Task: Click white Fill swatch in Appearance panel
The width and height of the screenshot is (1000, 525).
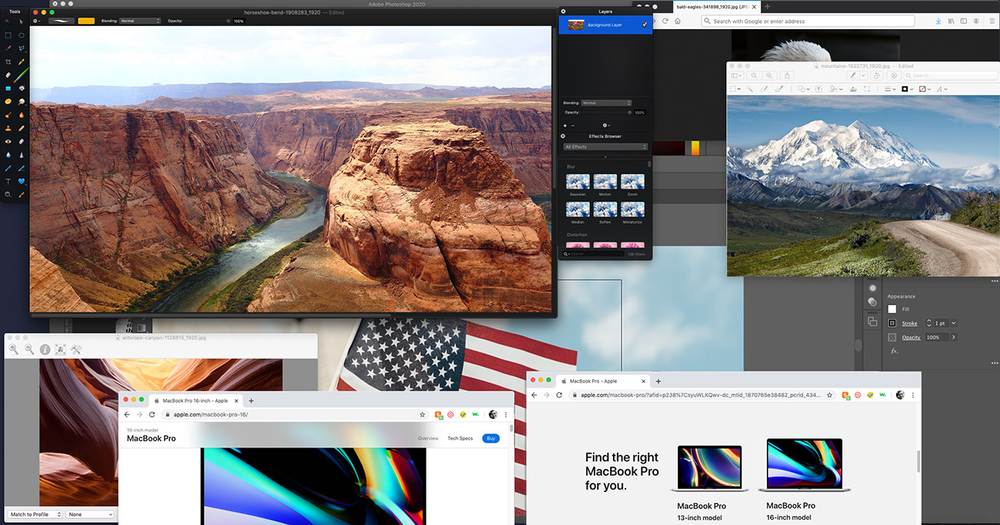Action: click(892, 309)
